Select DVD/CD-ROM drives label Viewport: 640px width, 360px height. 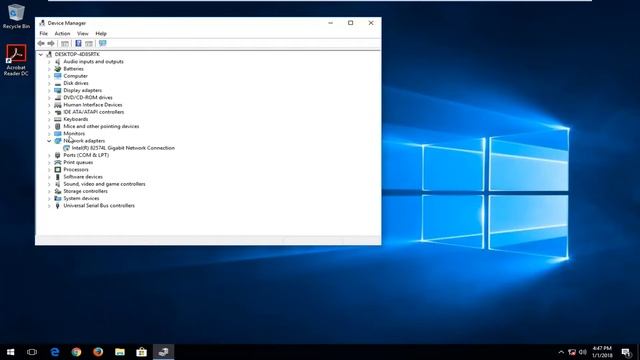pos(88,98)
